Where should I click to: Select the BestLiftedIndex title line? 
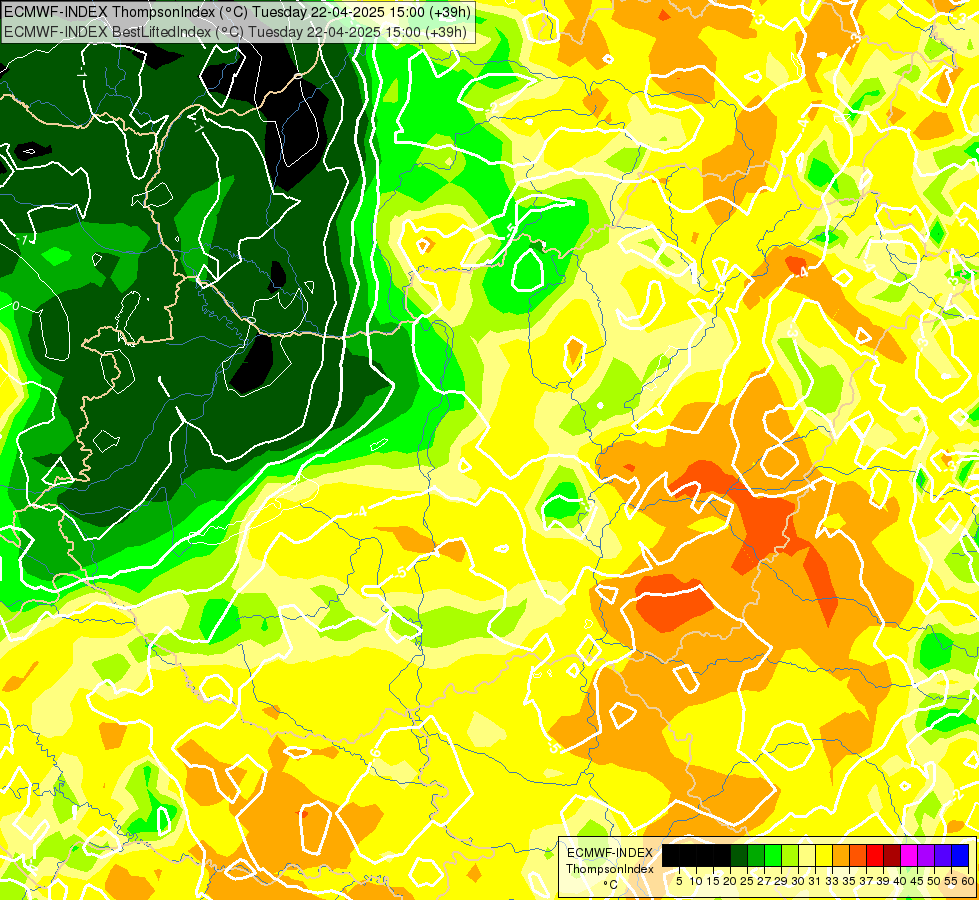coord(235,31)
